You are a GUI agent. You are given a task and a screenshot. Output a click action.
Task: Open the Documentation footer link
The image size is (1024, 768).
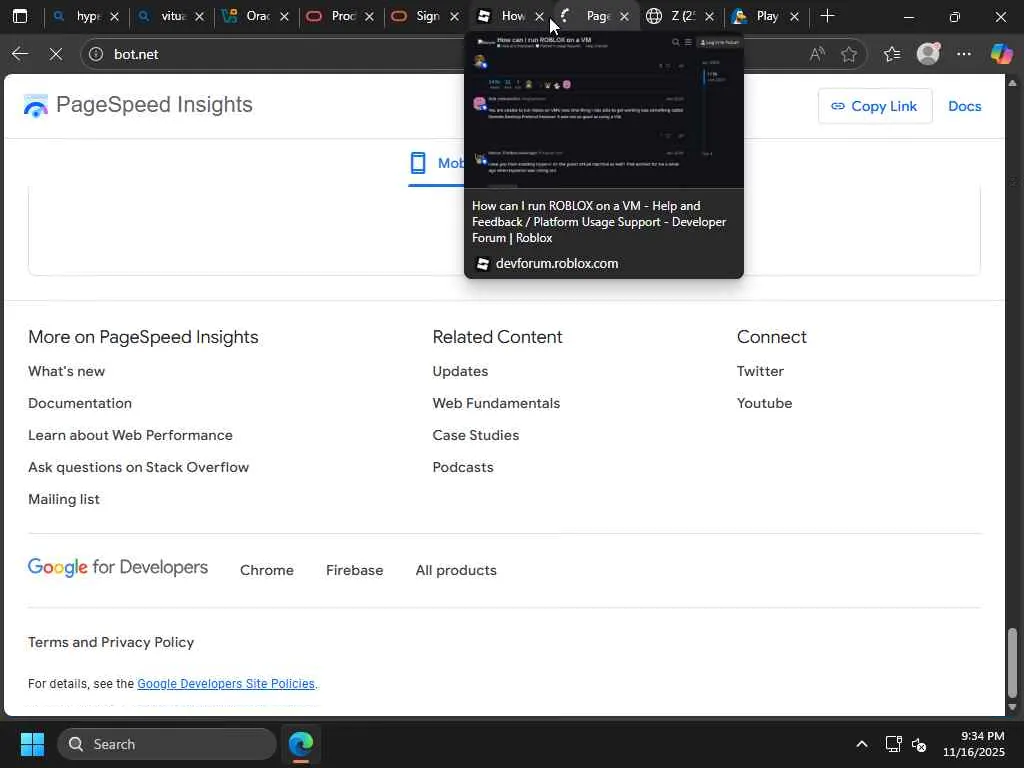coord(80,403)
